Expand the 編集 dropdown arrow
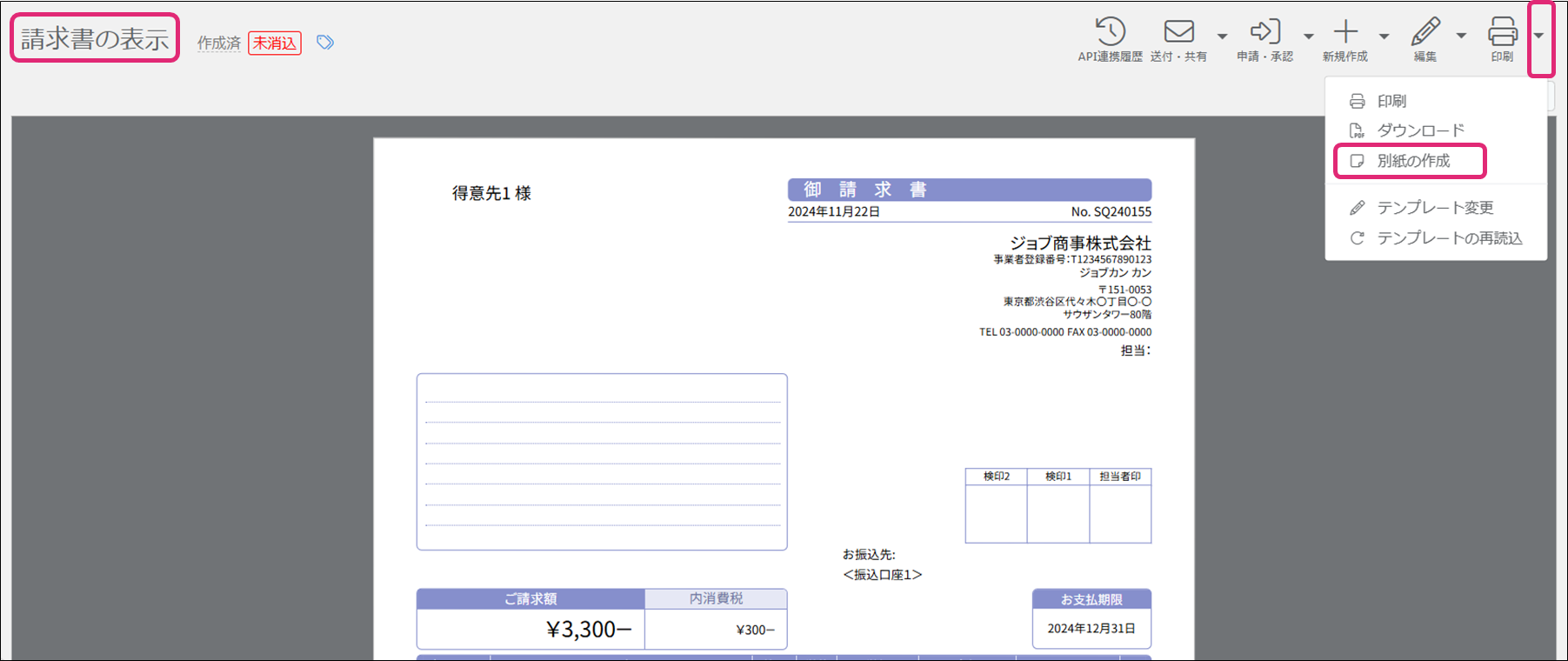Image resolution: width=1568 pixels, height=661 pixels. [1461, 37]
